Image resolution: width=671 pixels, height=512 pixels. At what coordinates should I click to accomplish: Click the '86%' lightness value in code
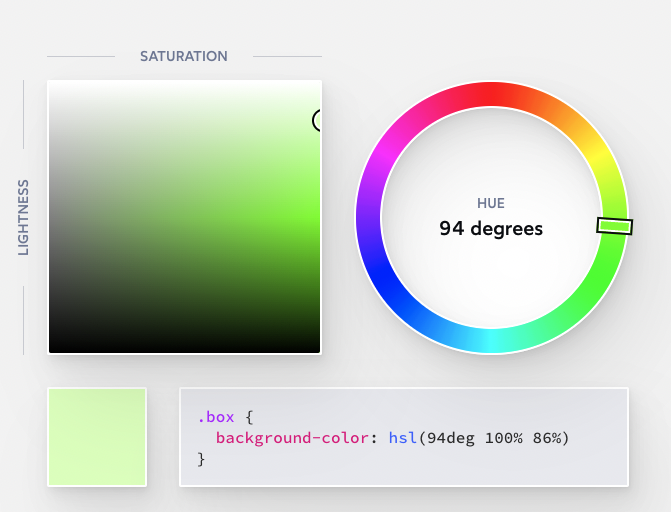click(546, 438)
